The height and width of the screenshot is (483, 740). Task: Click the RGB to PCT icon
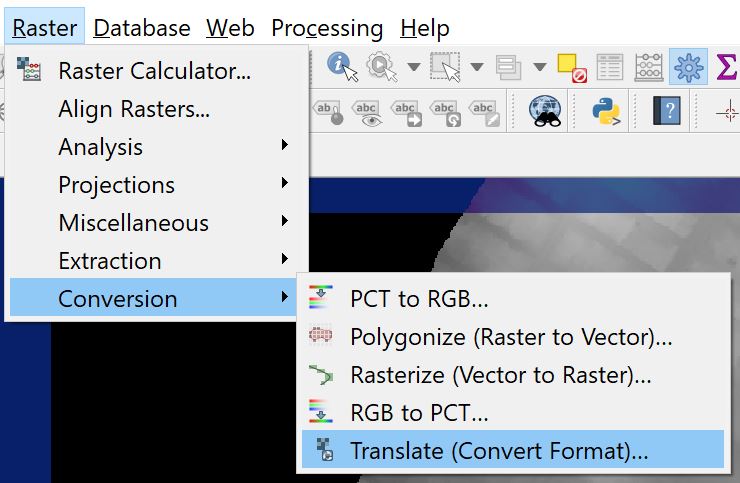coord(320,411)
